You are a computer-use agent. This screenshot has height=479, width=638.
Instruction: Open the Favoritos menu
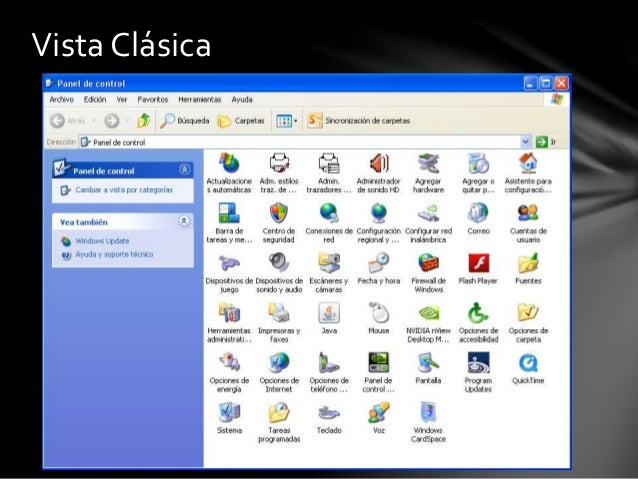coord(153,99)
